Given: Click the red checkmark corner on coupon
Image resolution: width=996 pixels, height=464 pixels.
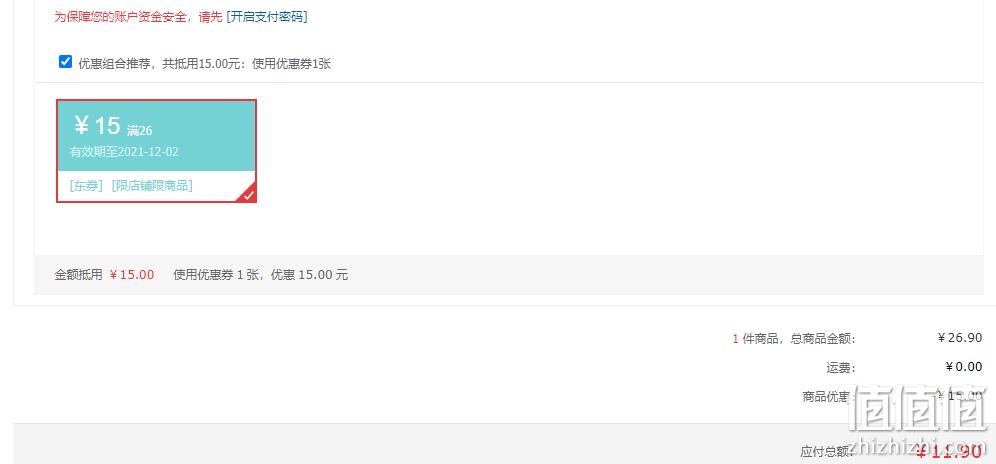Looking at the screenshot, I should tap(248, 194).
